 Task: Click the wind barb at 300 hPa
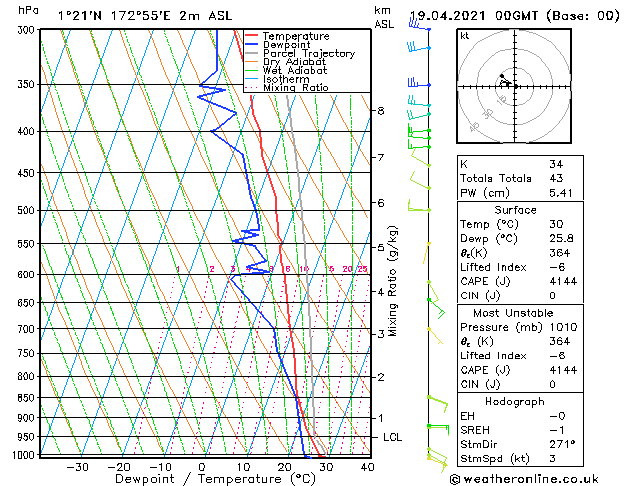pos(419,24)
